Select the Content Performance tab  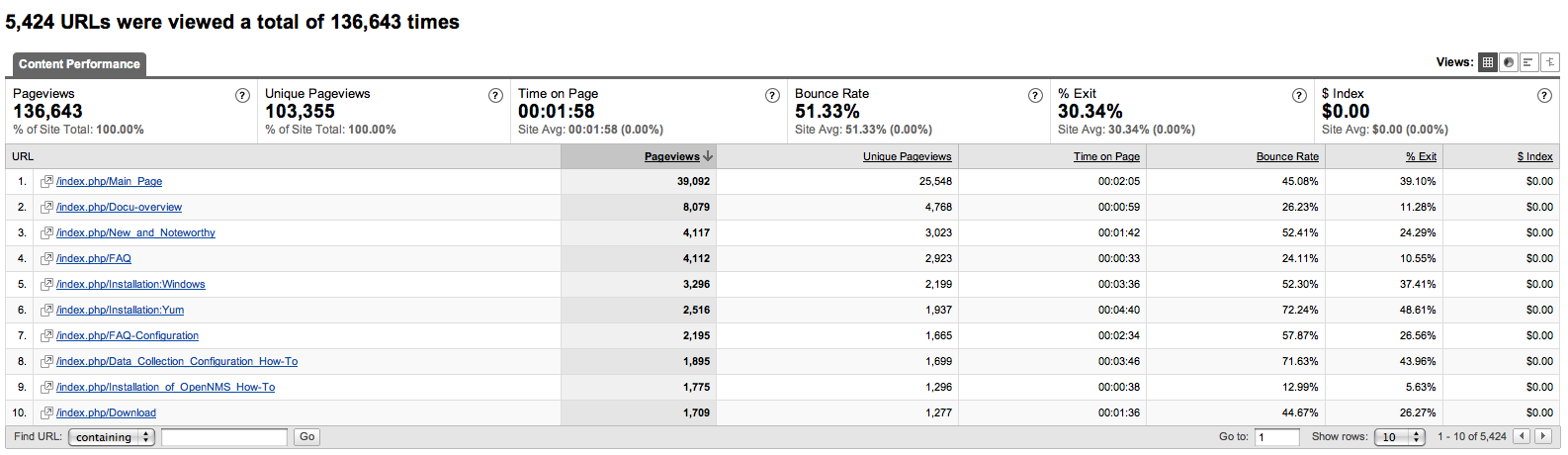coord(79,64)
